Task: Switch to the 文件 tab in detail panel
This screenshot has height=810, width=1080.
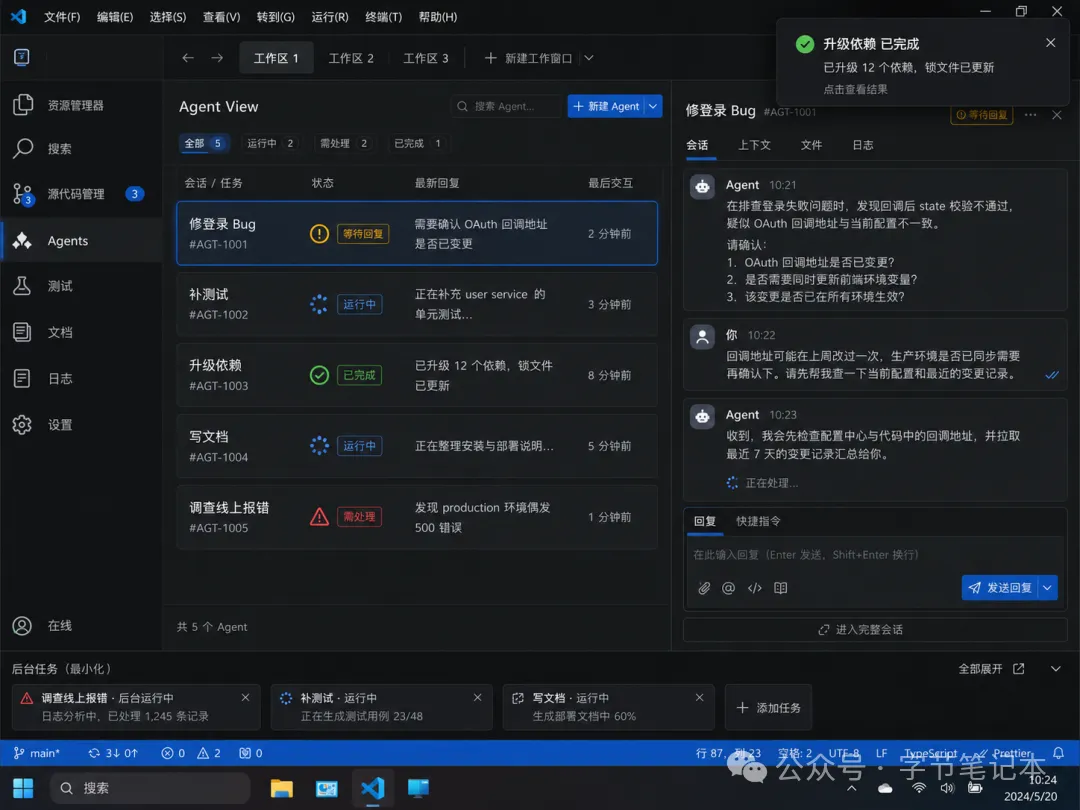Action: (811, 145)
